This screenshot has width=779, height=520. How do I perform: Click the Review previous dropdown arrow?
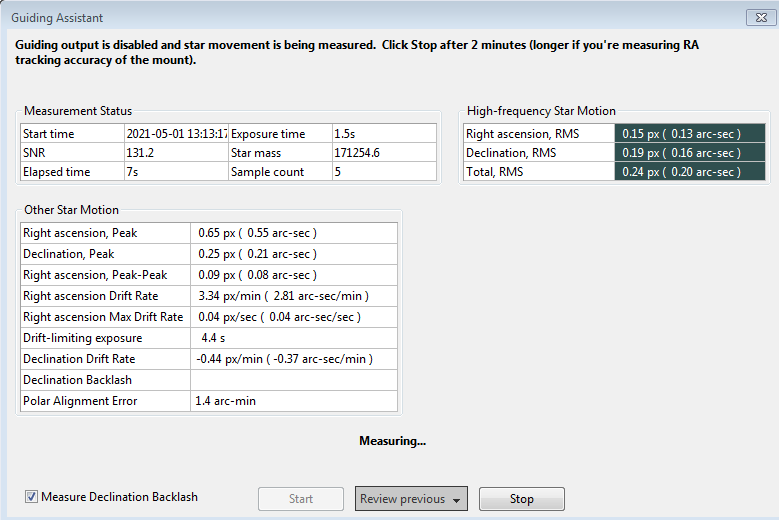[457, 500]
